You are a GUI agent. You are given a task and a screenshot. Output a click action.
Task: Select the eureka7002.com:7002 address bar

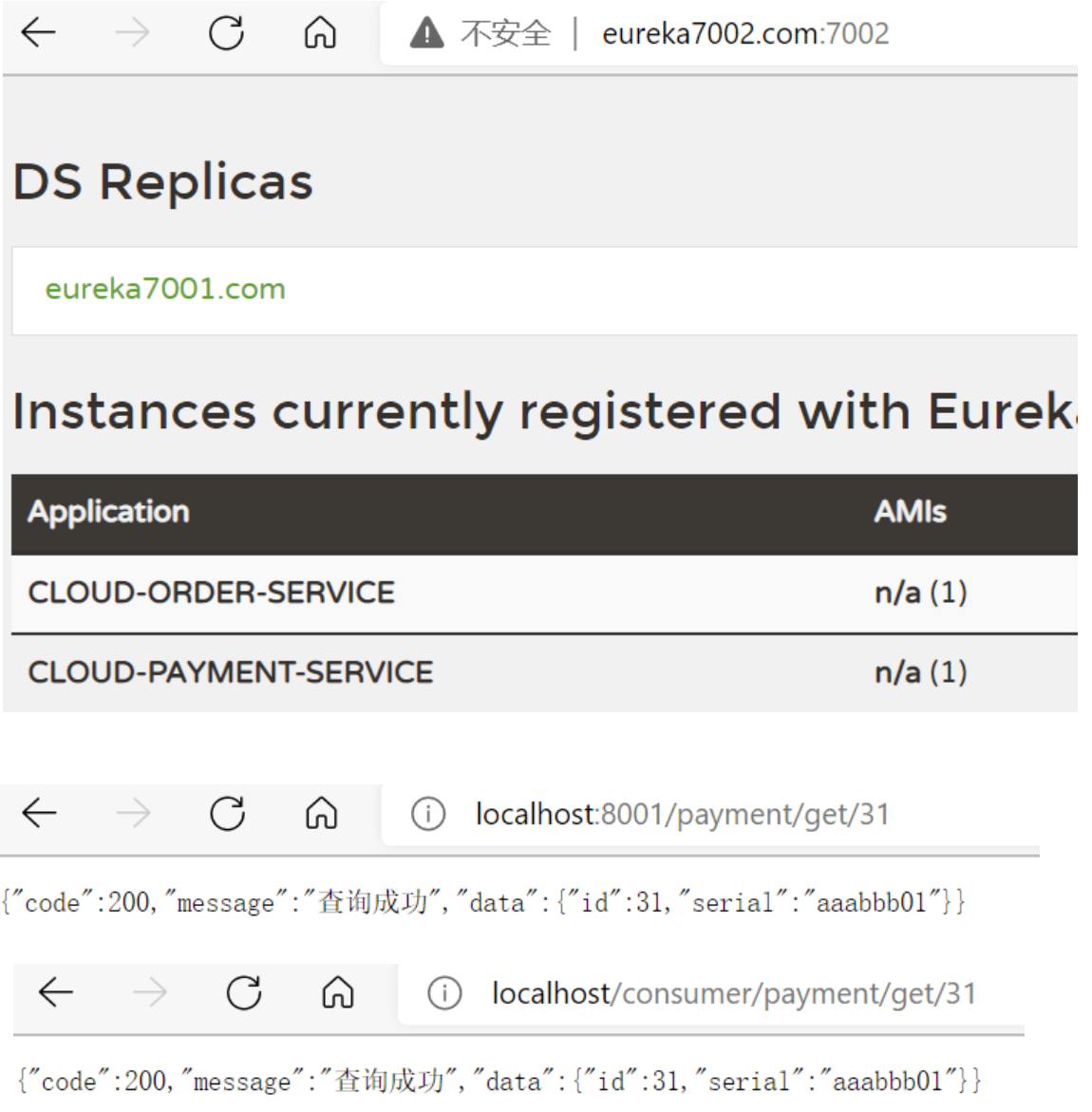click(745, 33)
